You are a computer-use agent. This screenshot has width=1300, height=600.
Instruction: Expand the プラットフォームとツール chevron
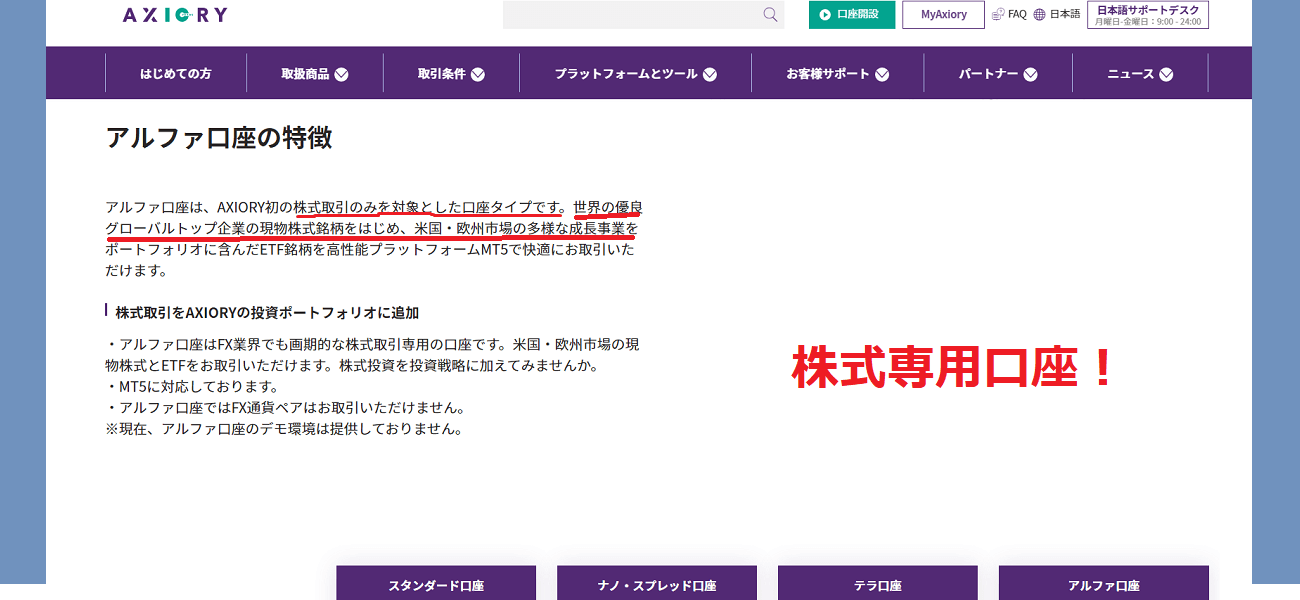point(710,74)
